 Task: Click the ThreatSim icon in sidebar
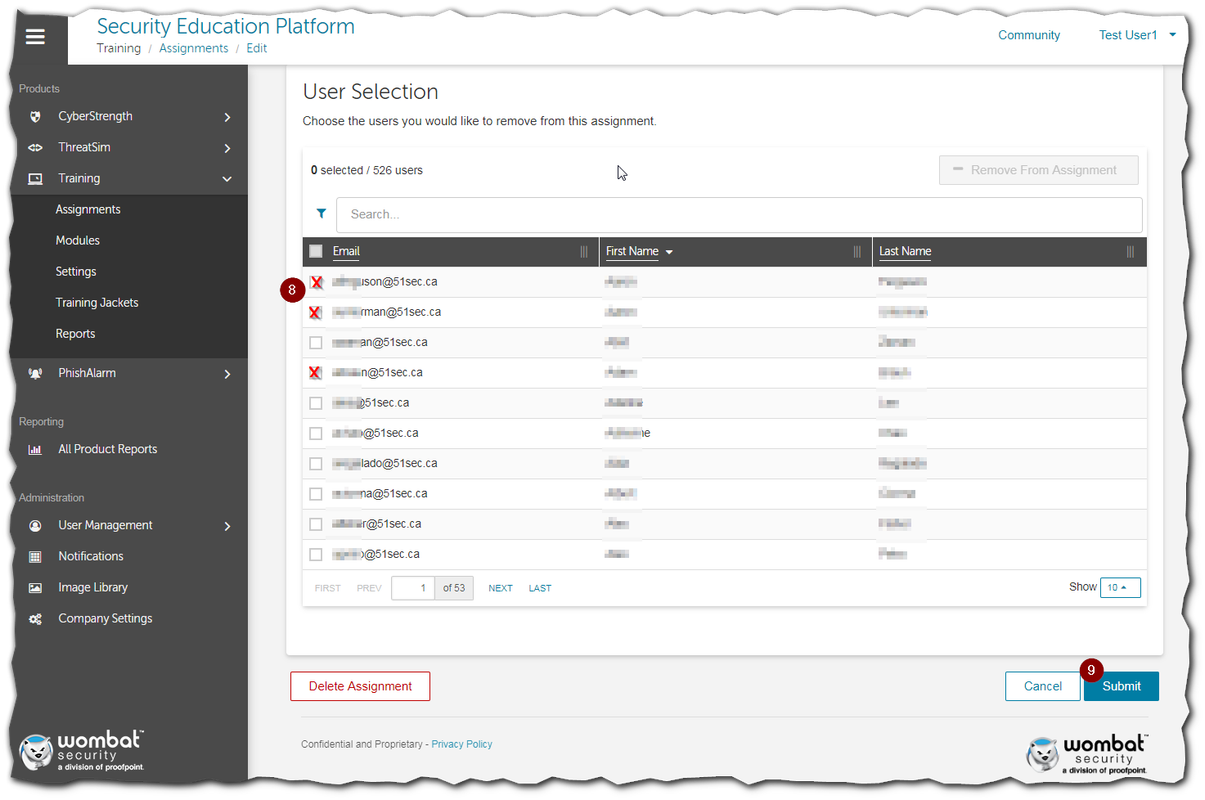pyautogui.click(x=35, y=148)
